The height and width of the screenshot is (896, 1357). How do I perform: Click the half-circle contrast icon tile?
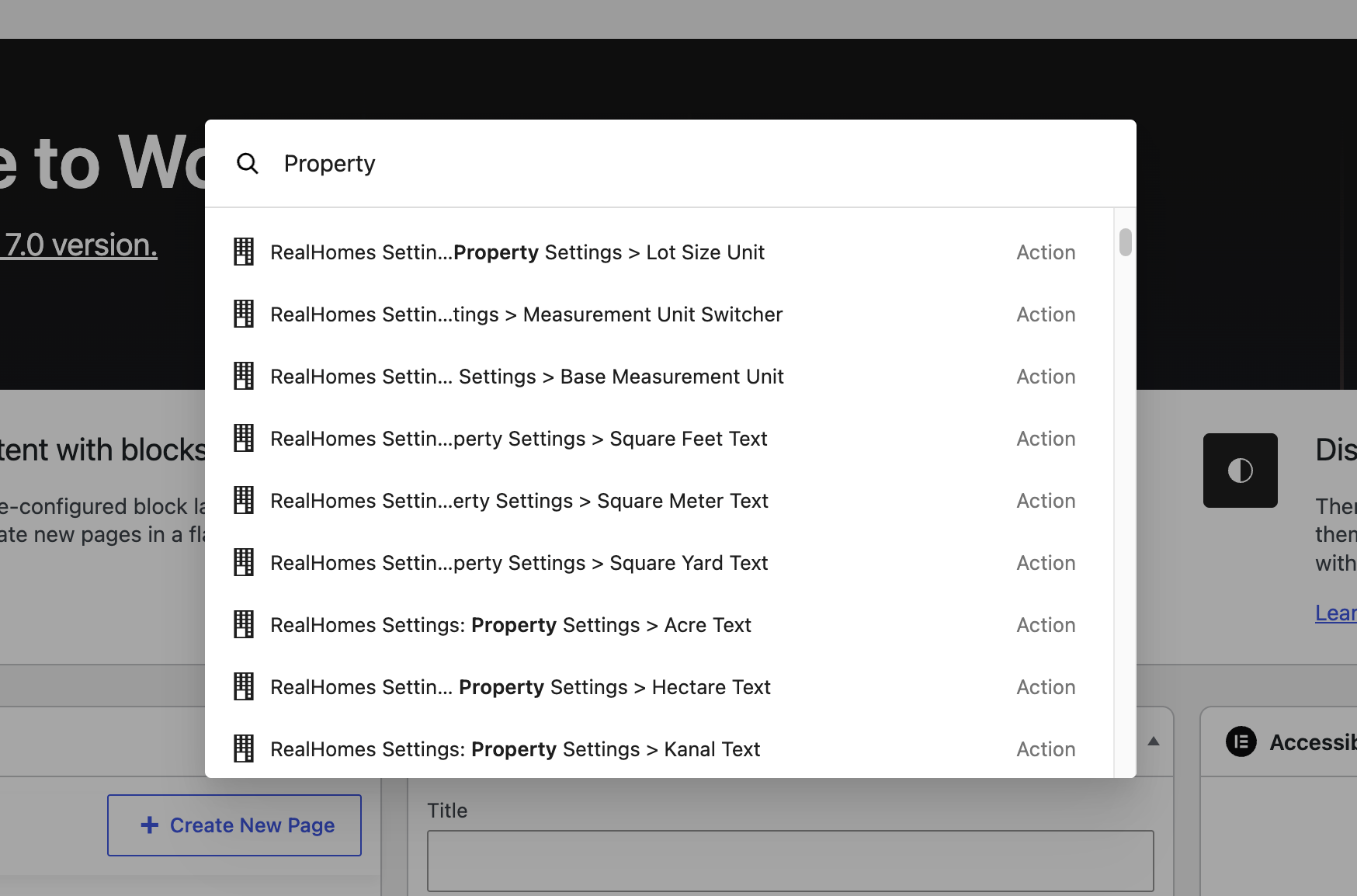point(1241,471)
